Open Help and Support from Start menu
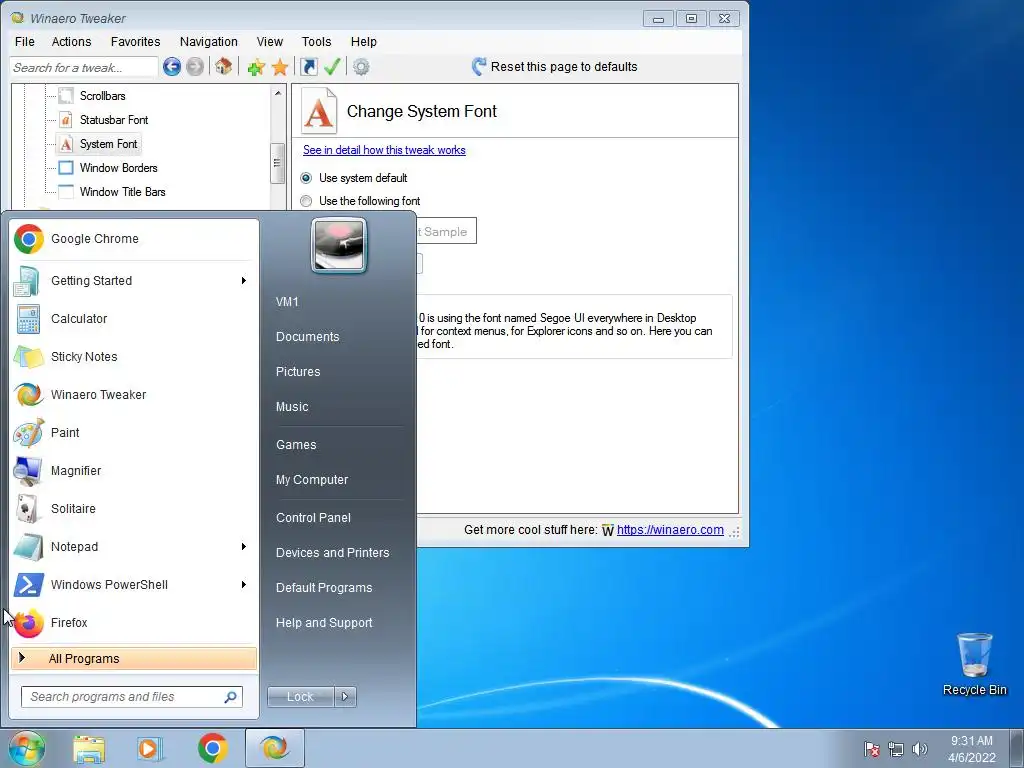The width and height of the screenshot is (1024, 768). tap(324, 623)
